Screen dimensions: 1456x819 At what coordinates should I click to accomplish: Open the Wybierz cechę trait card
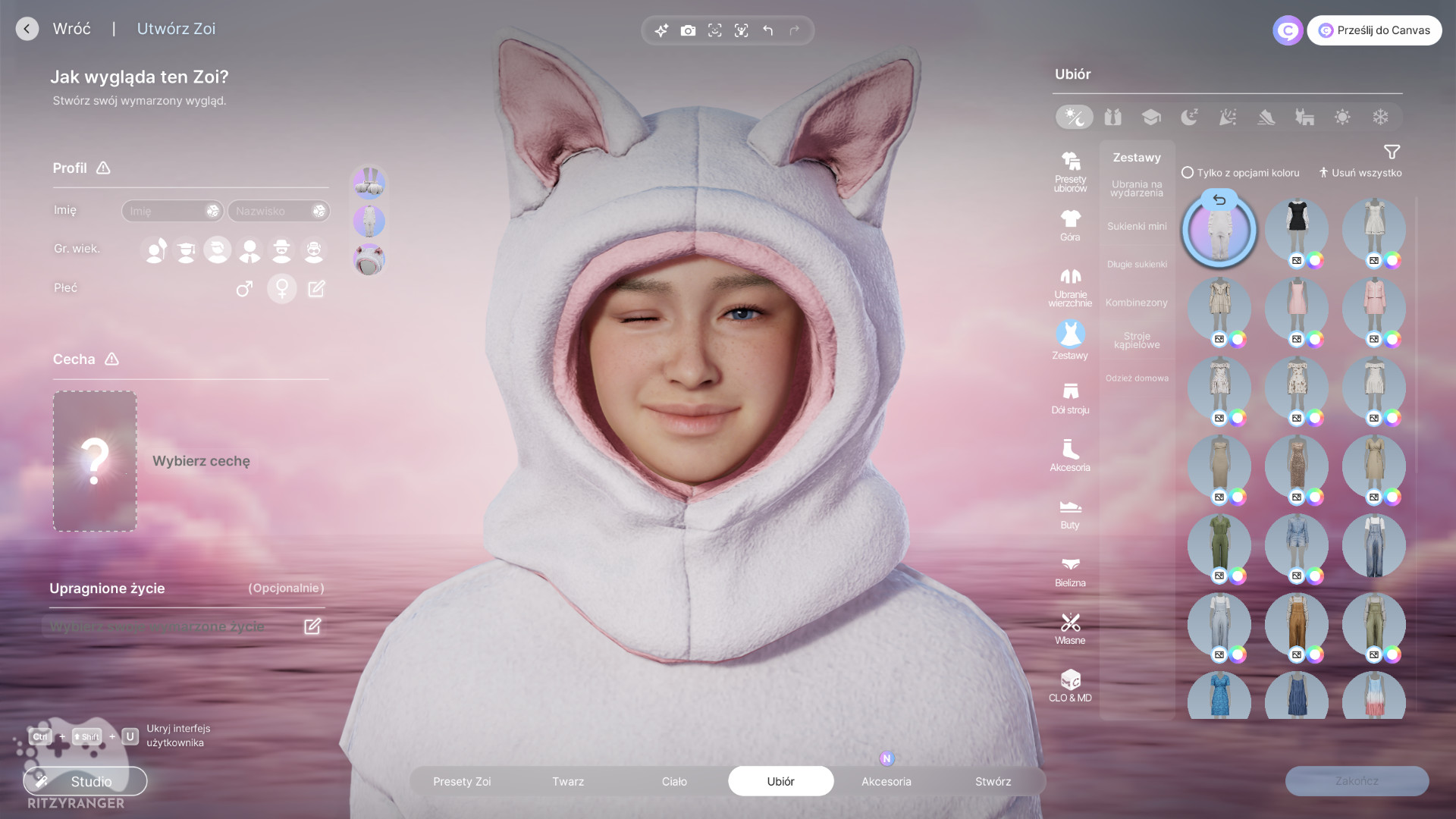pos(95,461)
